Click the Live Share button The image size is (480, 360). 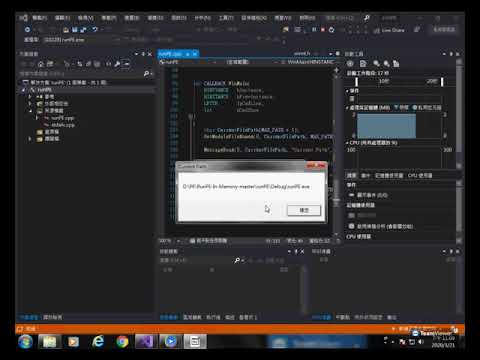click(x=389, y=30)
